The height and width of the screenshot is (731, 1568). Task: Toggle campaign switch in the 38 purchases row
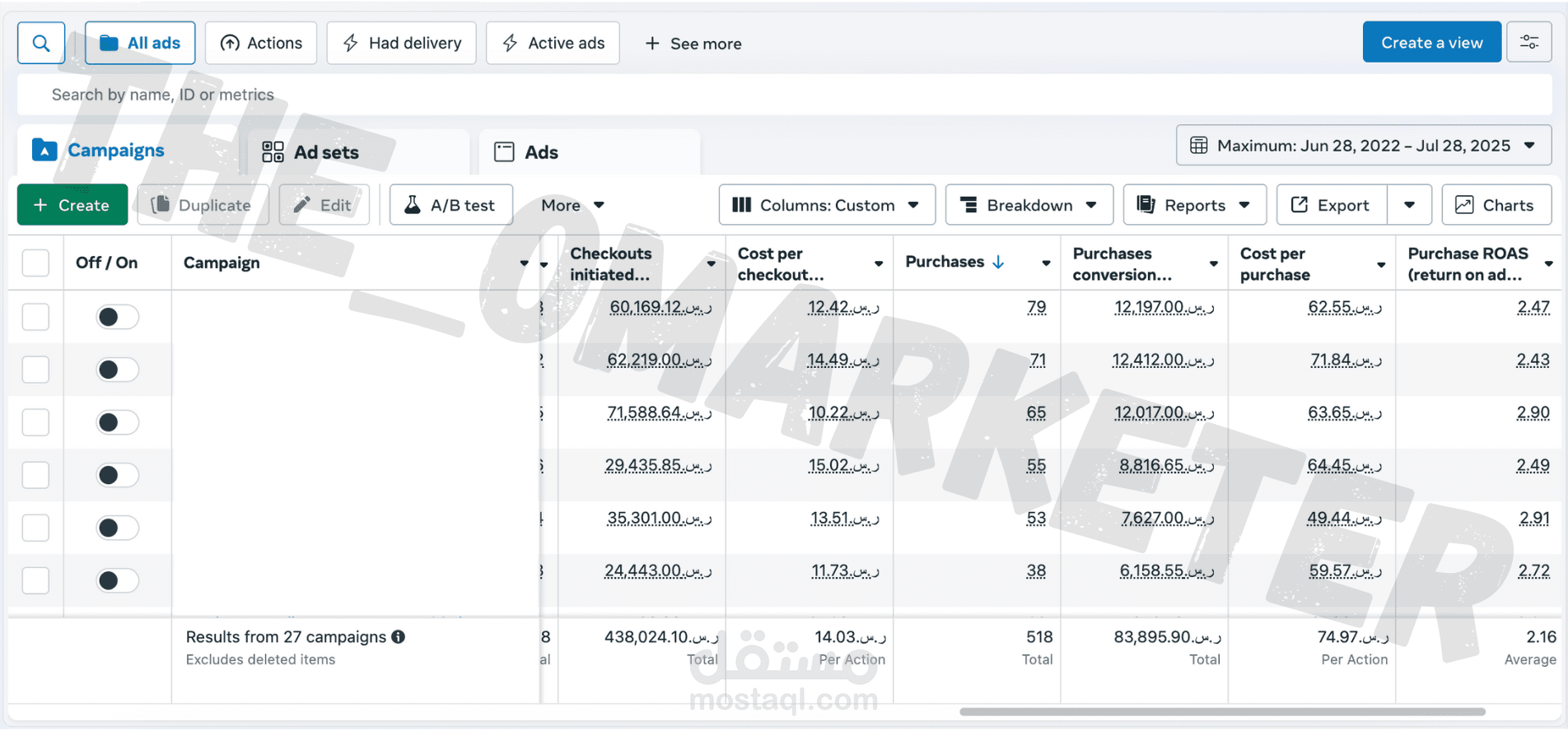[x=118, y=580]
